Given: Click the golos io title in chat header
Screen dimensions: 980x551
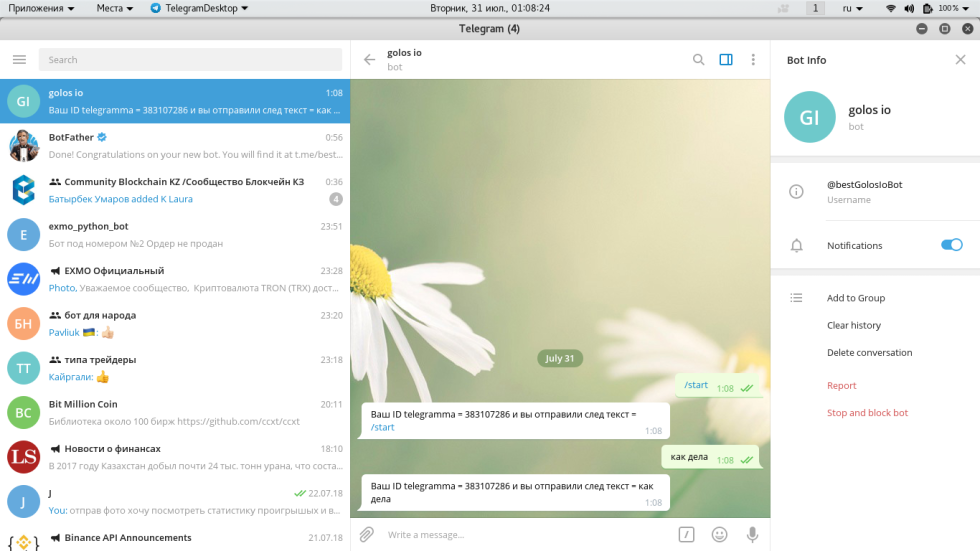Looking at the screenshot, I should click(404, 52).
